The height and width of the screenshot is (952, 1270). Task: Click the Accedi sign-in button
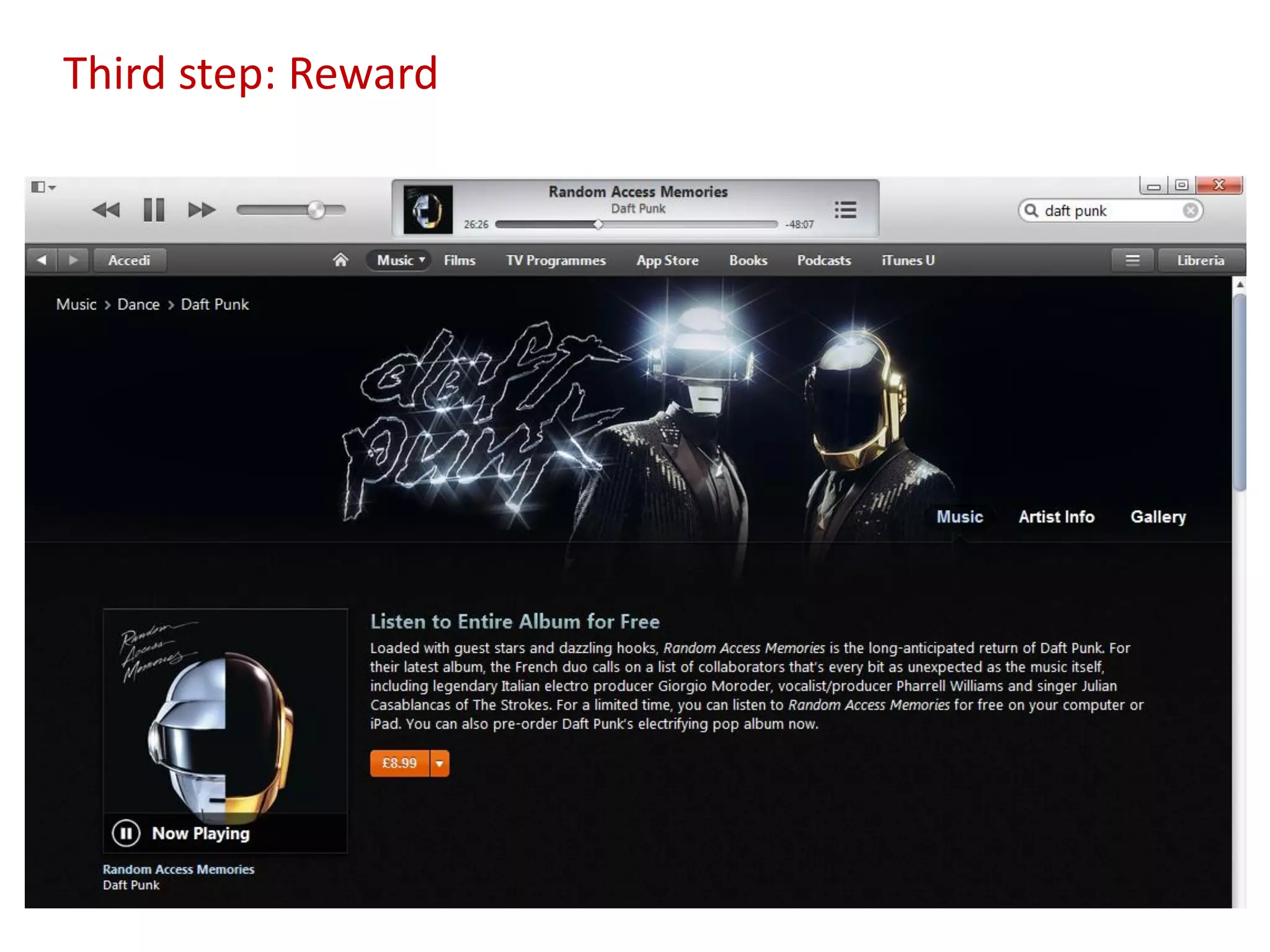(129, 260)
